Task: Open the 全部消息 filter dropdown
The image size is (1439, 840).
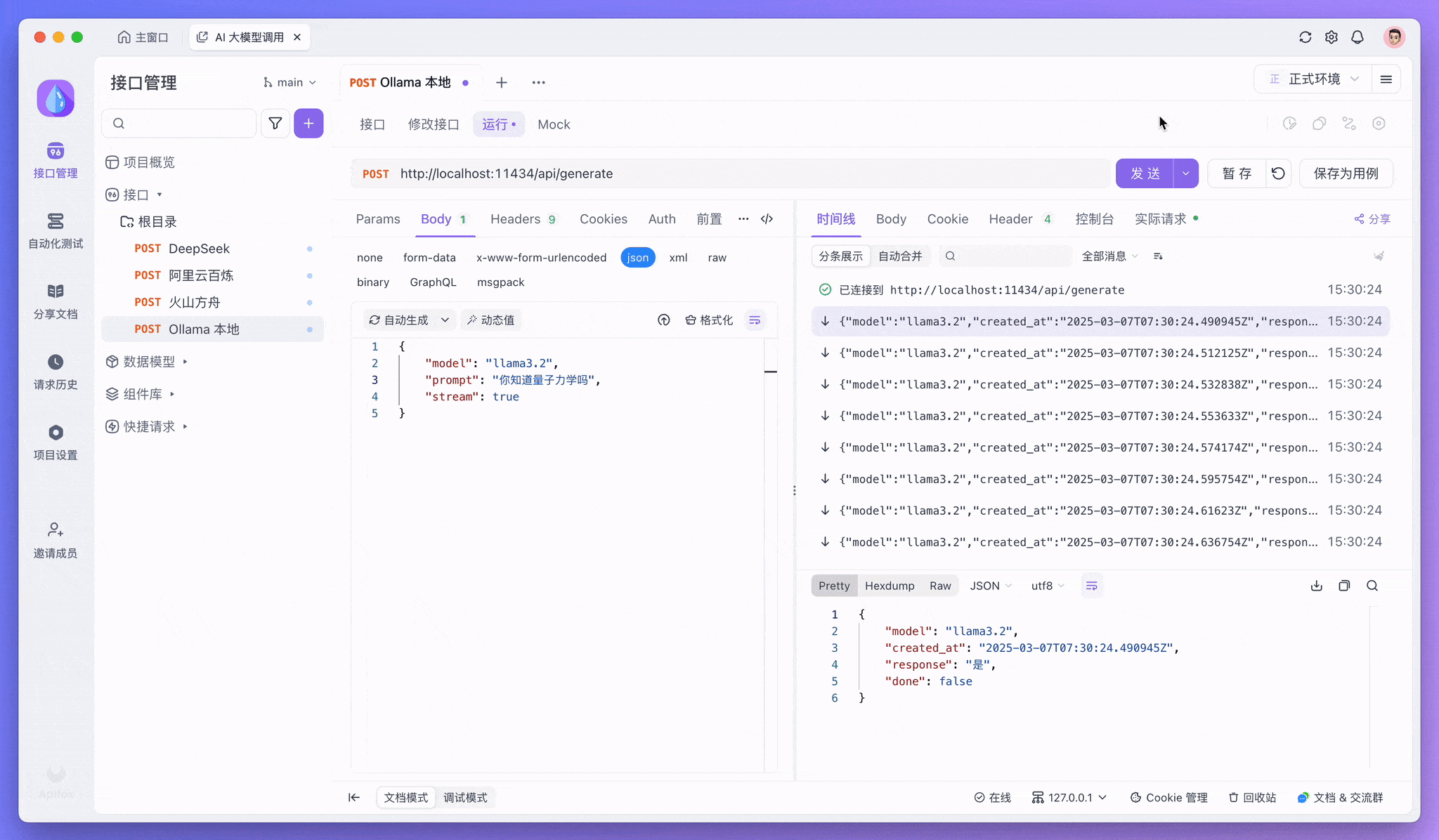Action: point(1110,256)
